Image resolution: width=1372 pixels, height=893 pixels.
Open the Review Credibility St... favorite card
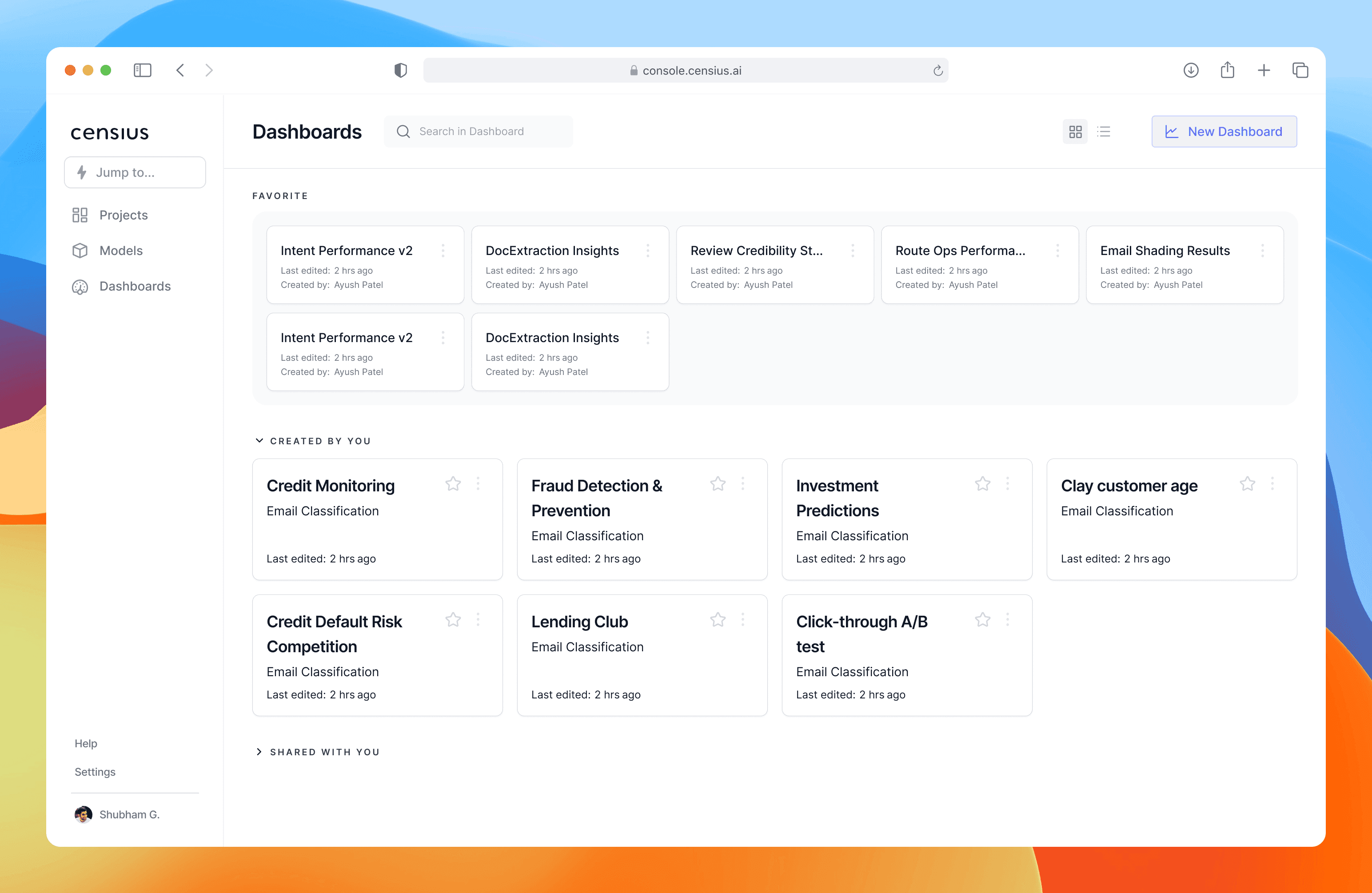775,265
